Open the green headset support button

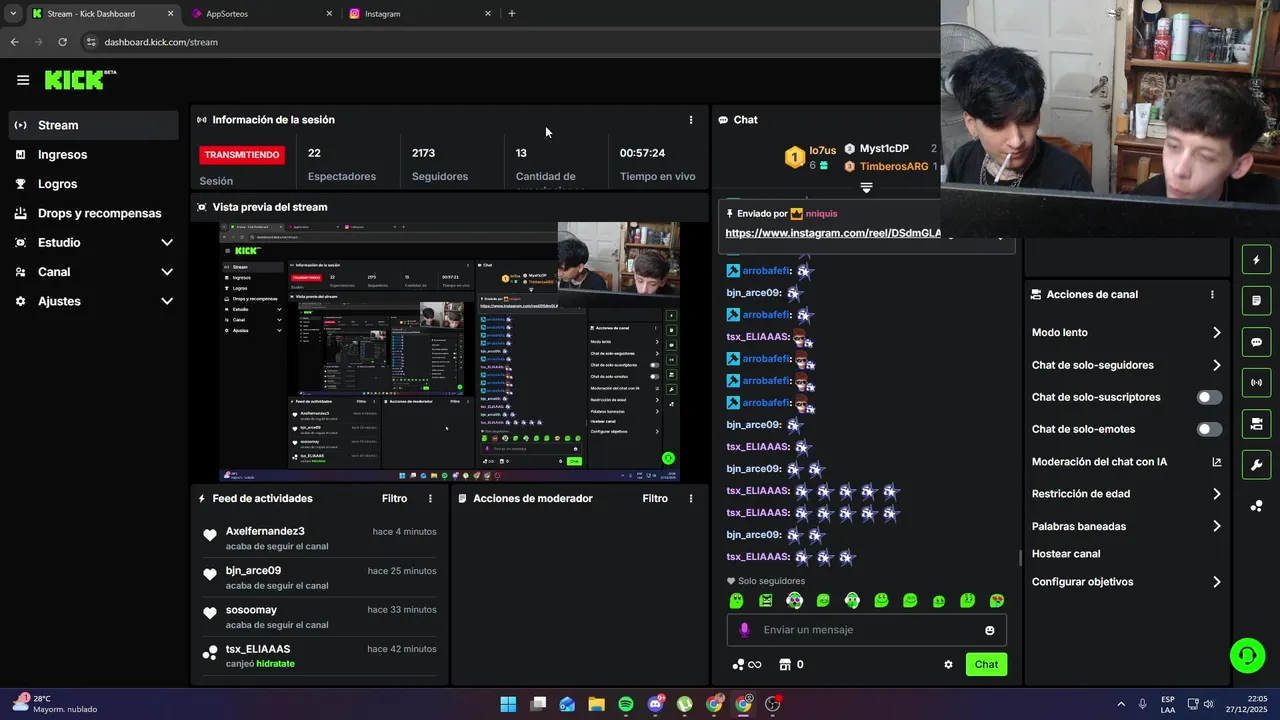pyautogui.click(x=1247, y=656)
